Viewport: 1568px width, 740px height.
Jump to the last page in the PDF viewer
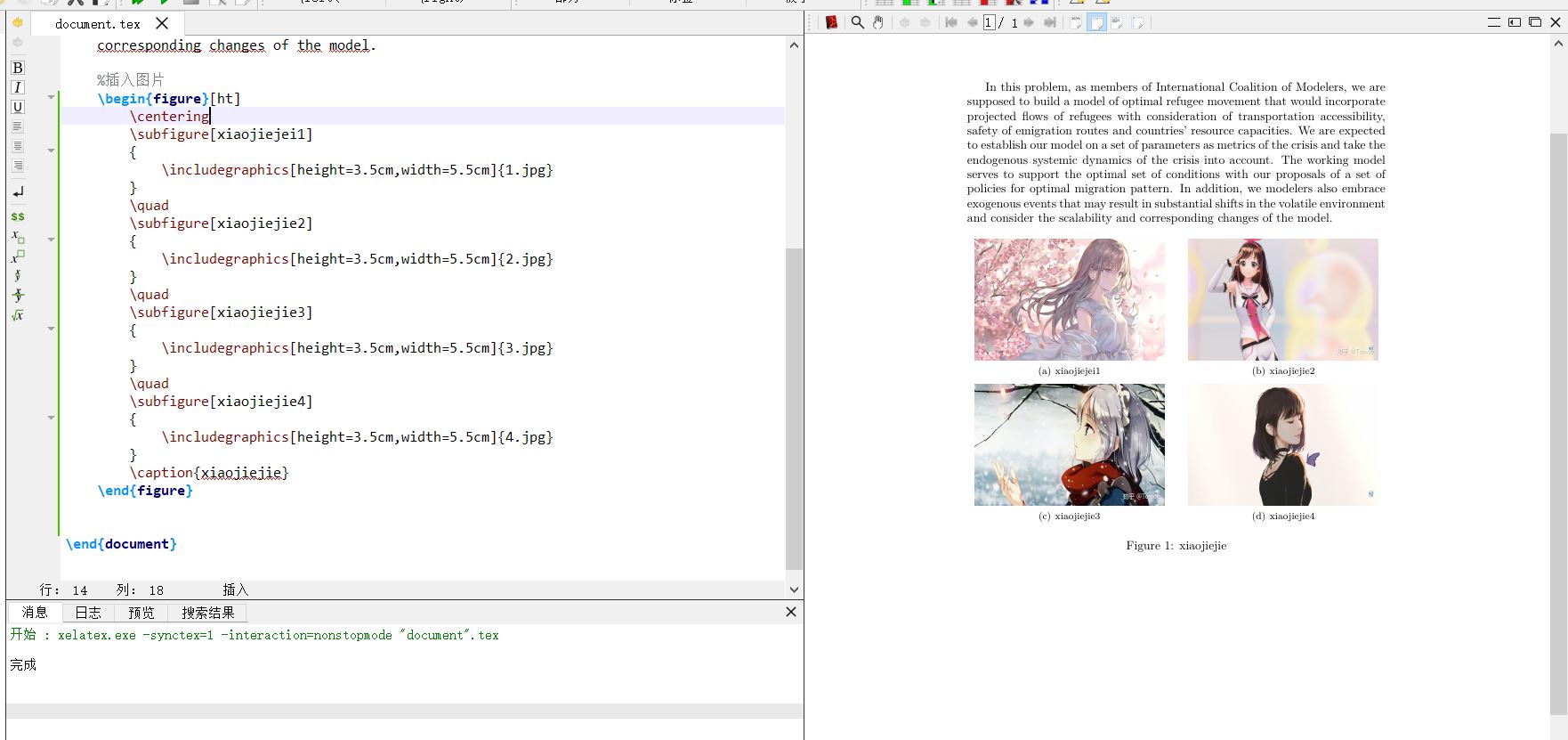pos(1050,22)
